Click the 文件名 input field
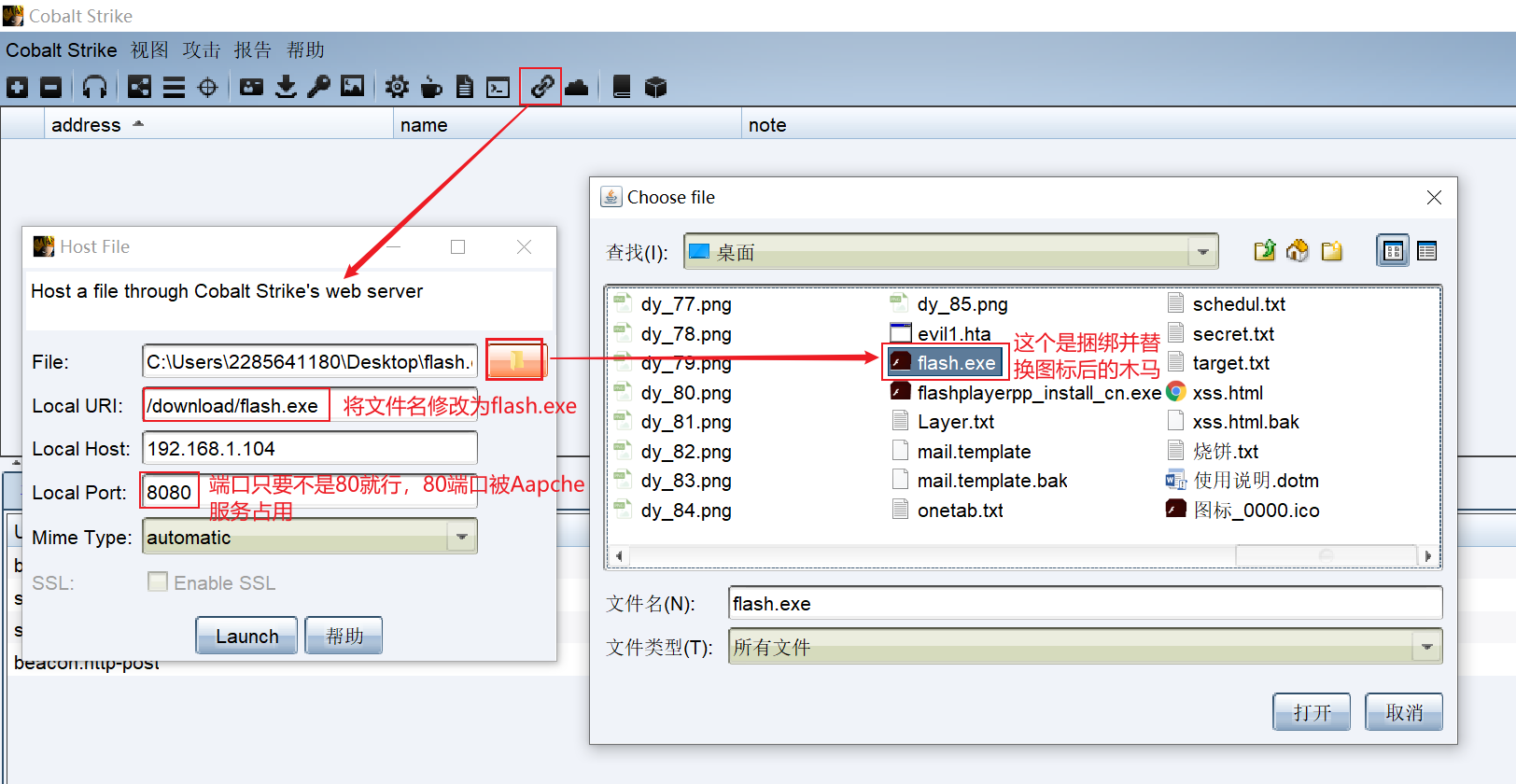 click(x=1085, y=603)
